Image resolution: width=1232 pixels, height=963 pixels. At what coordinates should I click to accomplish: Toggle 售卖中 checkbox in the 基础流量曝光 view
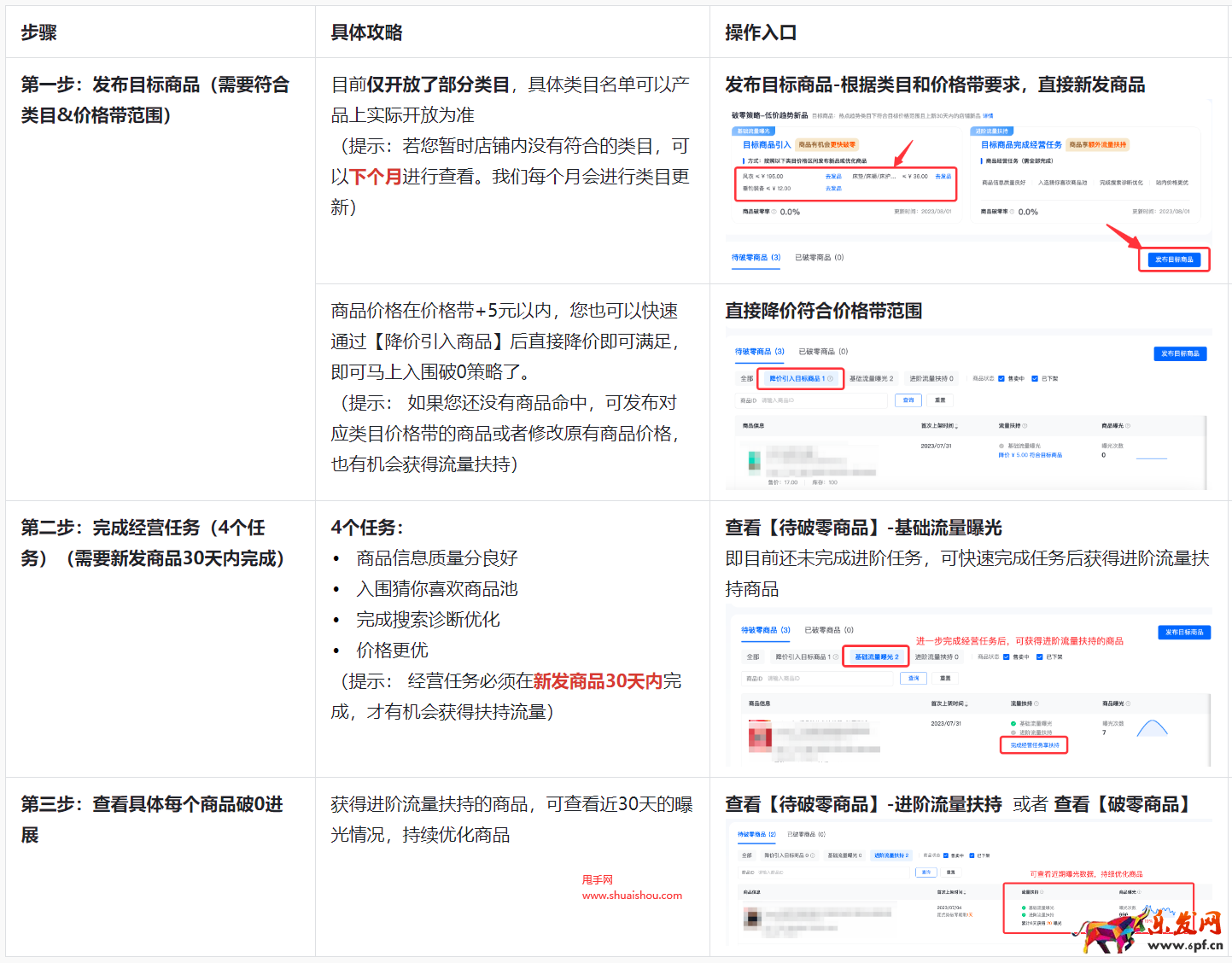(x=1006, y=657)
